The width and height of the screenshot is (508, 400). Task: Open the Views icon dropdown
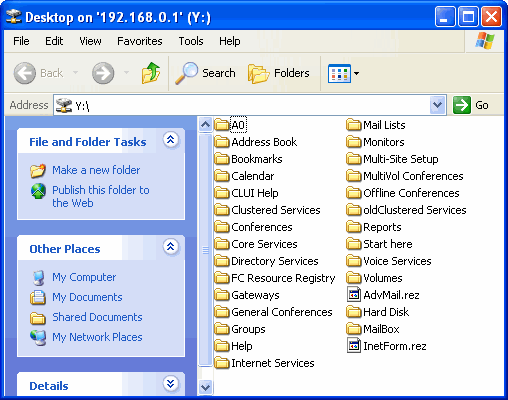[x=343, y=73]
